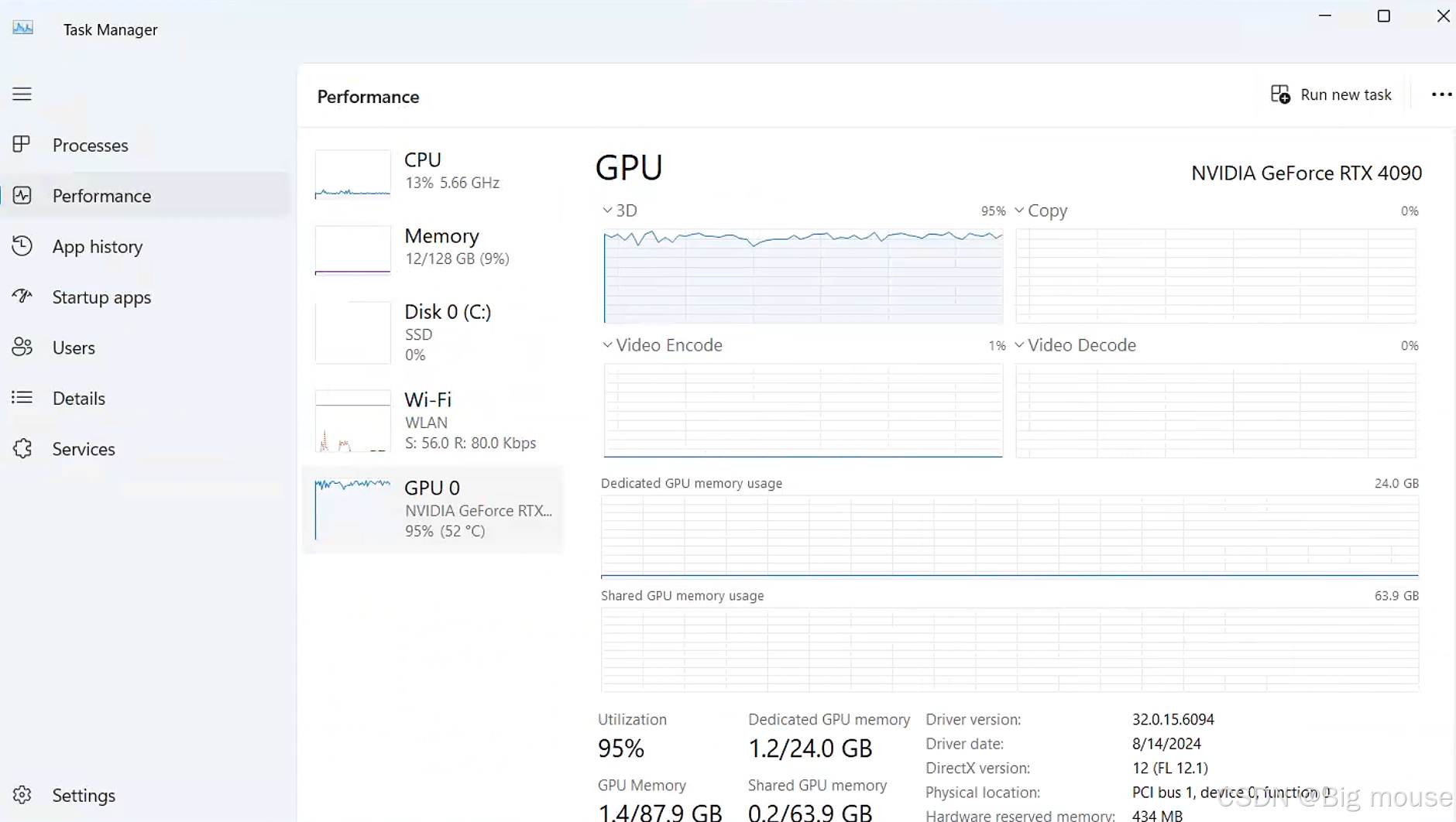
Task: Open the hamburger navigation menu
Action: tap(22, 94)
